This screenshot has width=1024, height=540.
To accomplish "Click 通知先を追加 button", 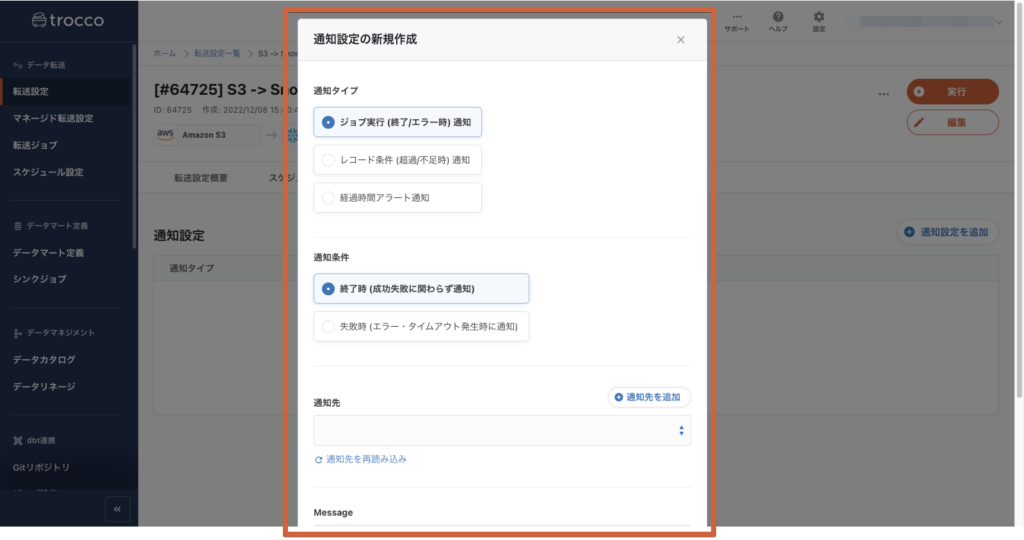I will click(648, 397).
